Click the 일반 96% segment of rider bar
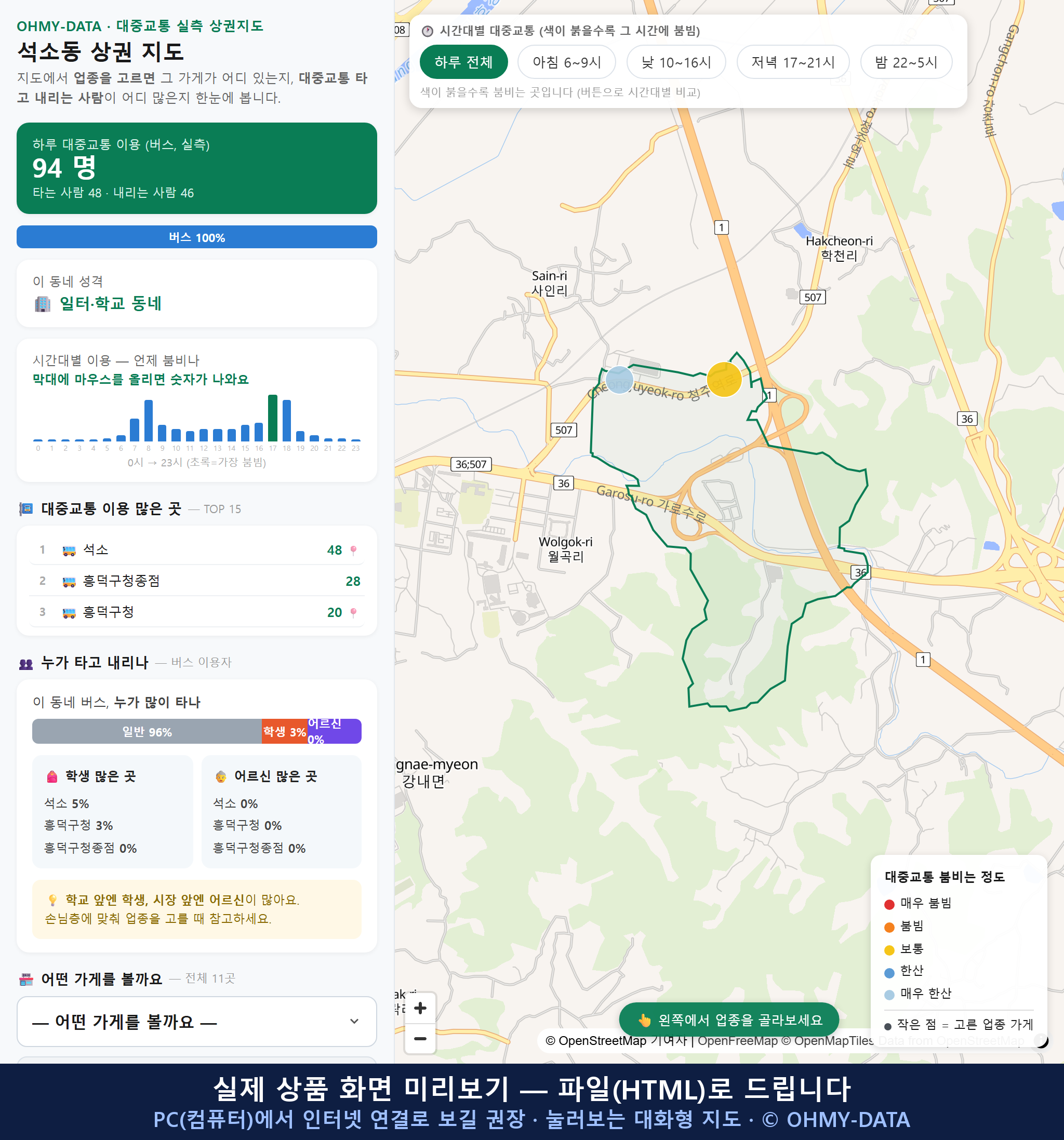Screen dimensions: 1064x1140 coord(147,732)
